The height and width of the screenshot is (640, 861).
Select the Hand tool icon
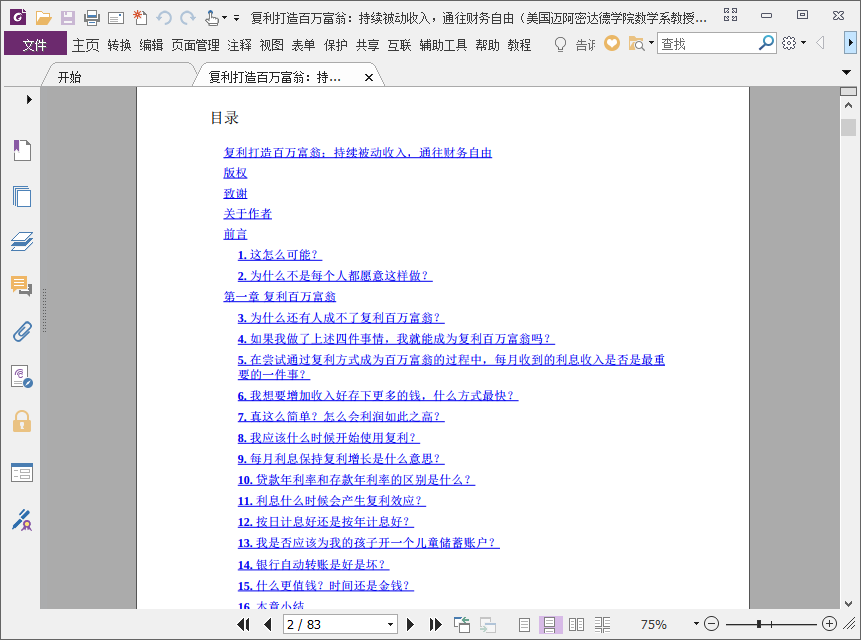(x=212, y=18)
